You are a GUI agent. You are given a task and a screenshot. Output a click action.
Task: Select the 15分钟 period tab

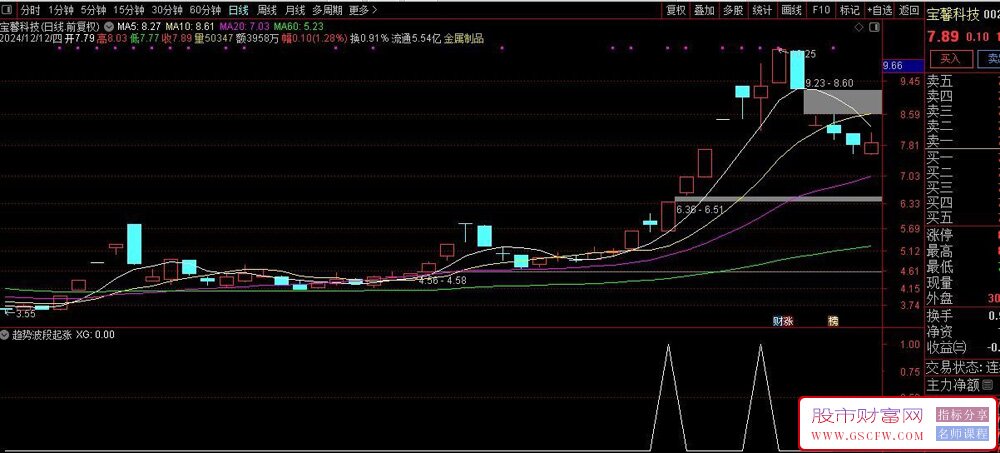[x=129, y=10]
